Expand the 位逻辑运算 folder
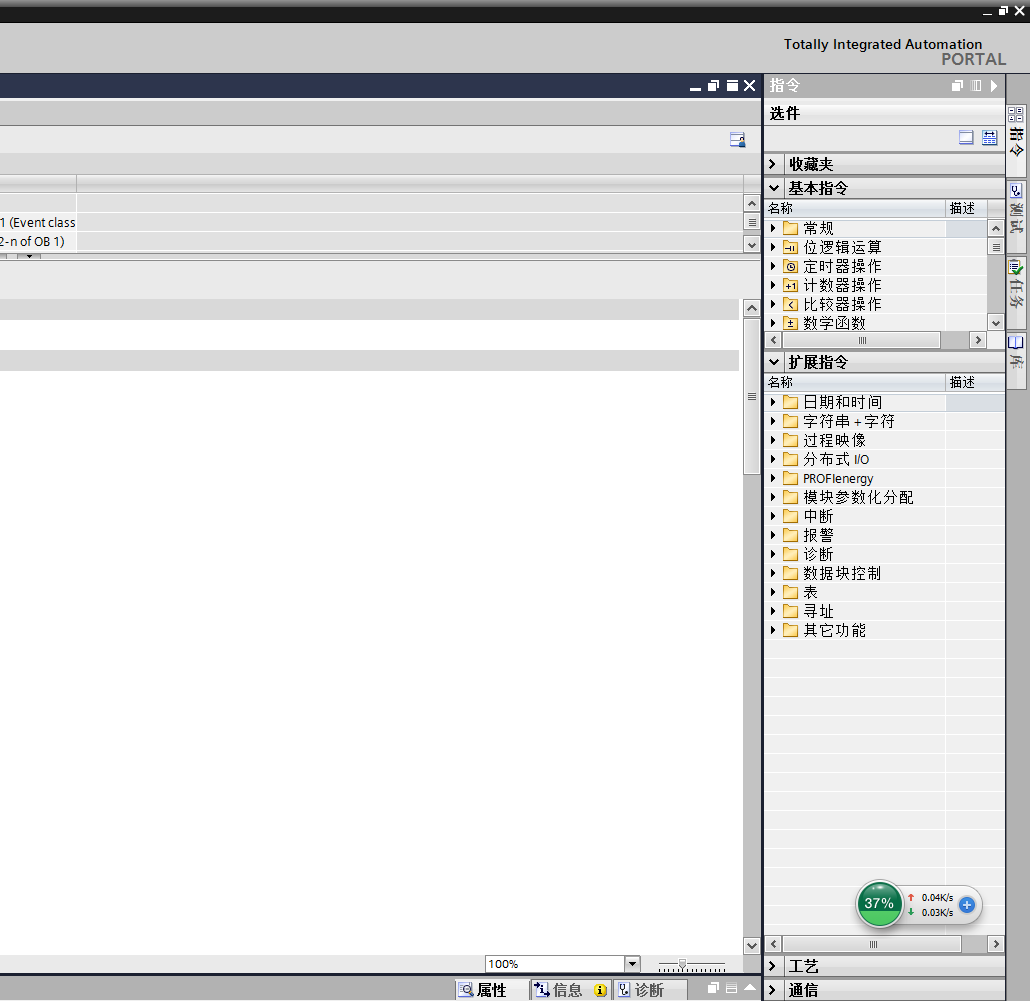 [773, 248]
